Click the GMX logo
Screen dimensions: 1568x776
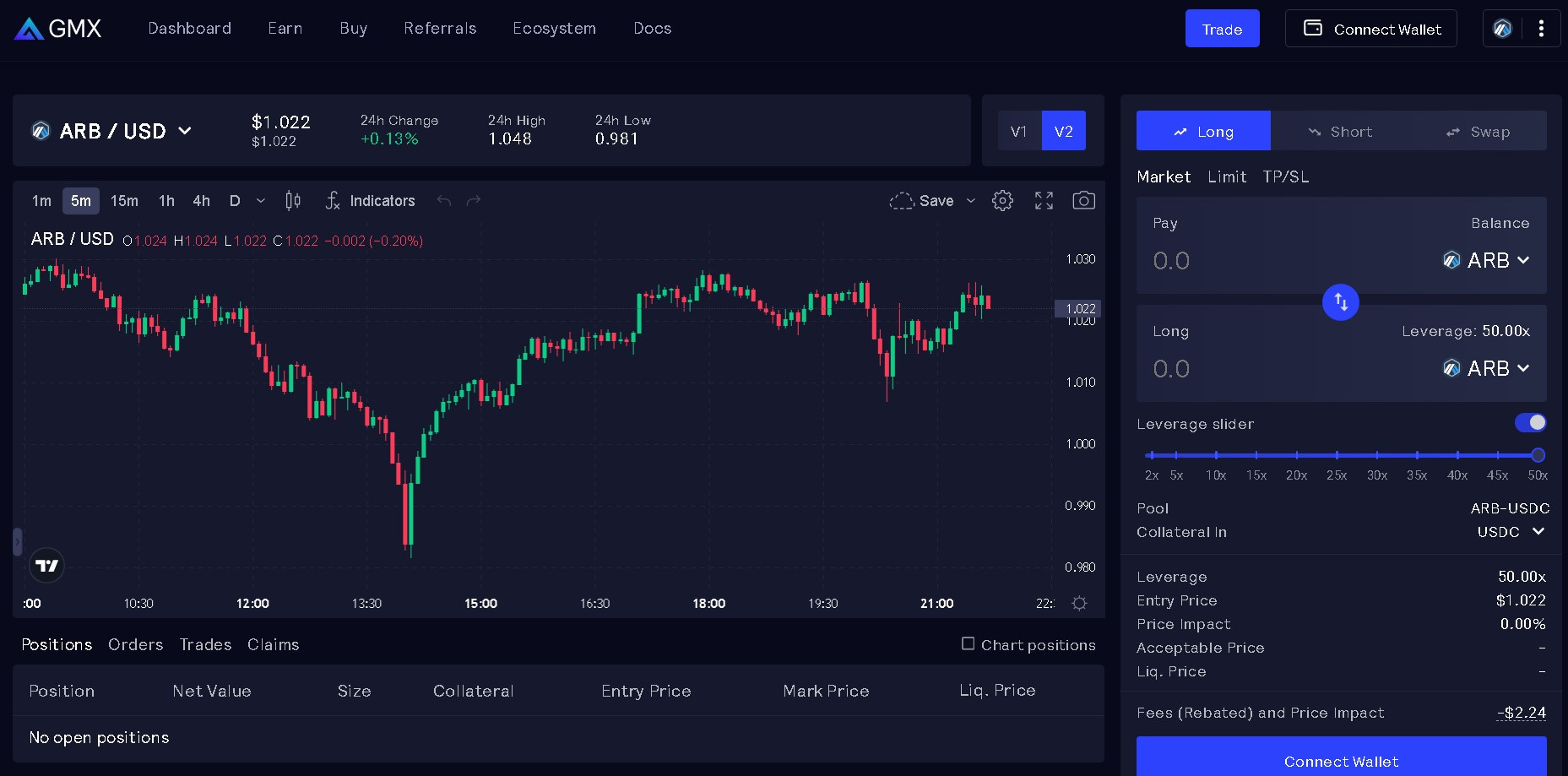tap(57, 29)
